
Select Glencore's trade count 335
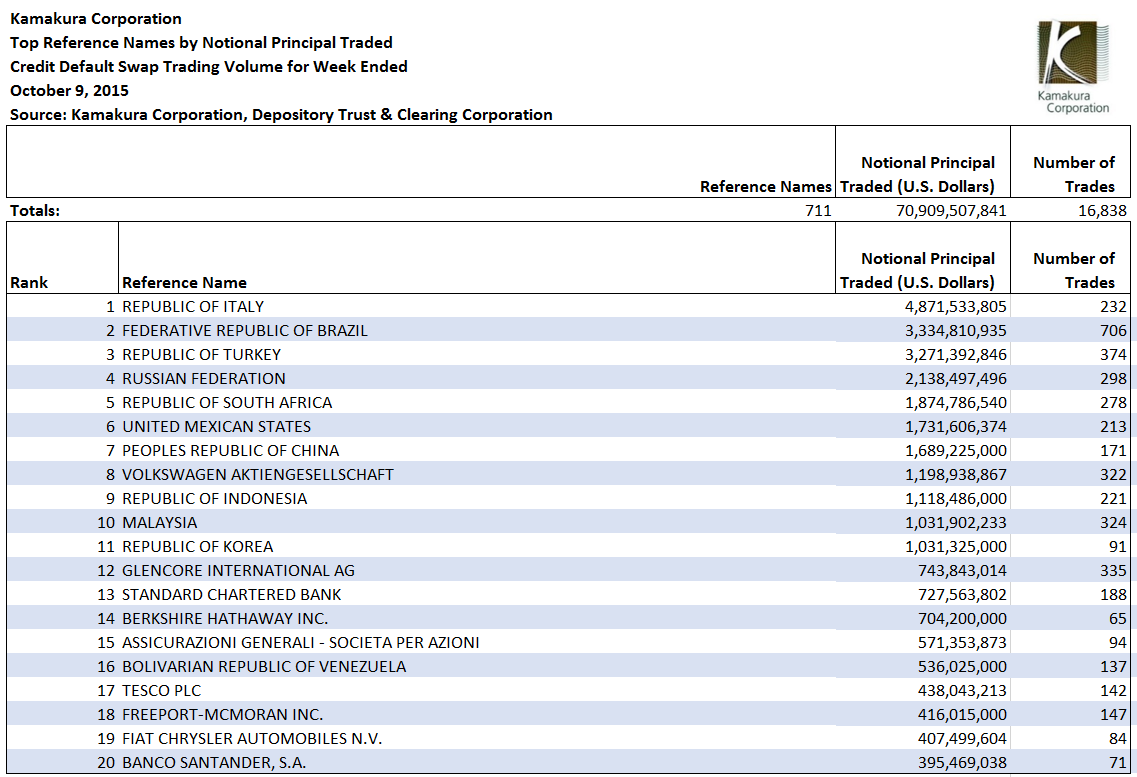click(x=1113, y=570)
